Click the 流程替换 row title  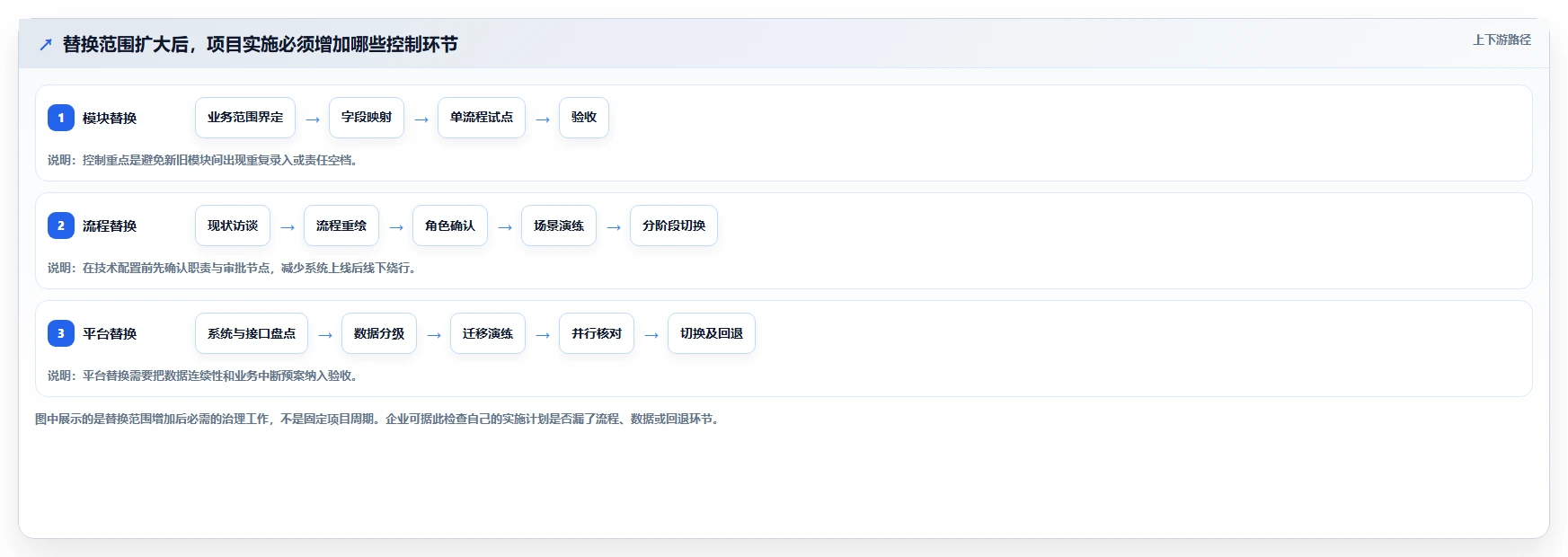click(110, 226)
